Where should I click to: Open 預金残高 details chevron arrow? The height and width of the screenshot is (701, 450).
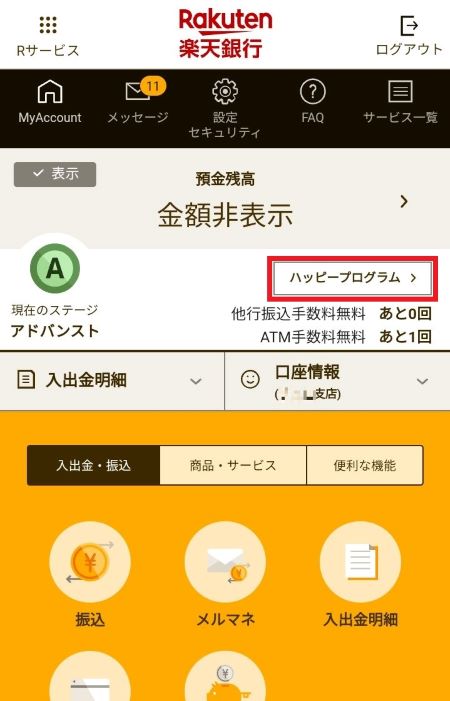click(x=404, y=202)
